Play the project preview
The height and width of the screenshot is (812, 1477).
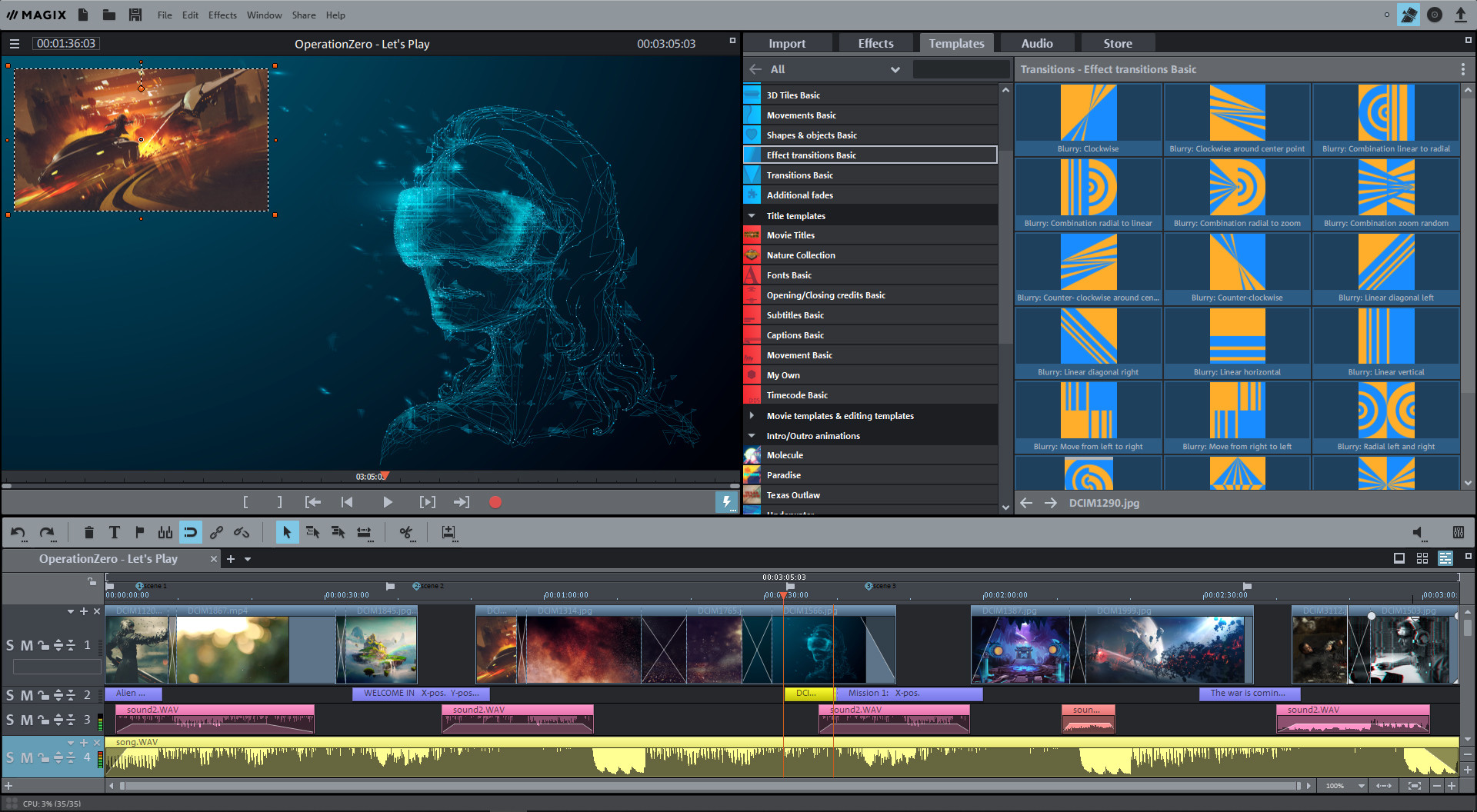[388, 501]
